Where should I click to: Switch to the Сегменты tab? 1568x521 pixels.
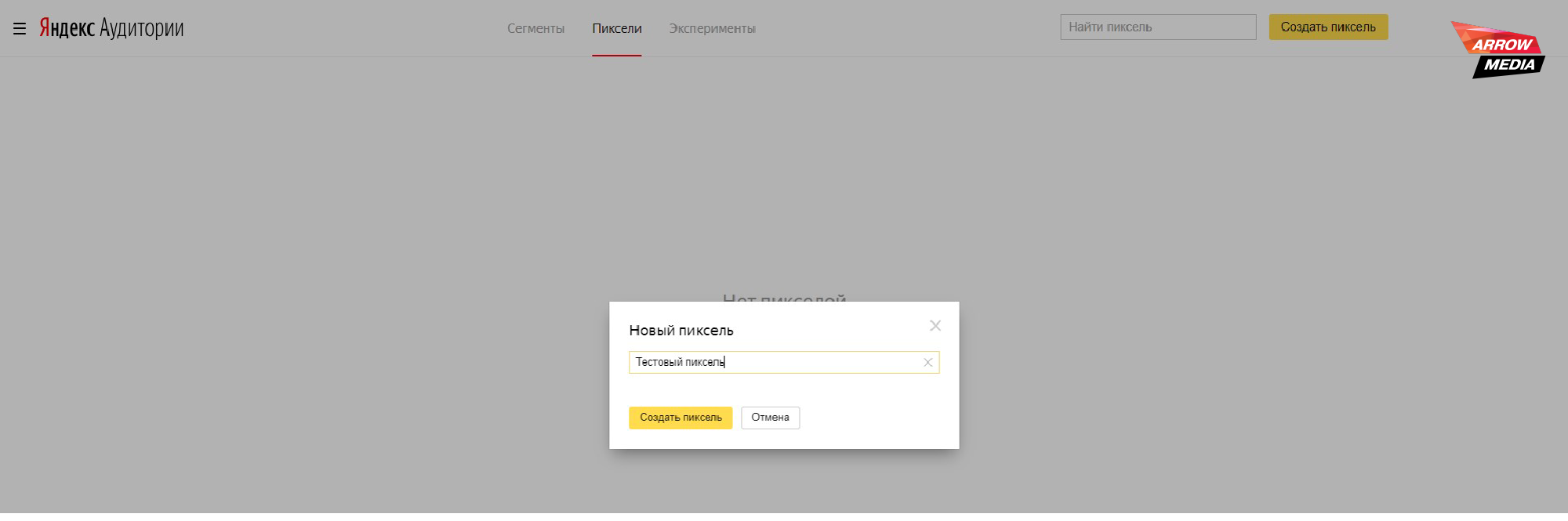pyautogui.click(x=535, y=29)
